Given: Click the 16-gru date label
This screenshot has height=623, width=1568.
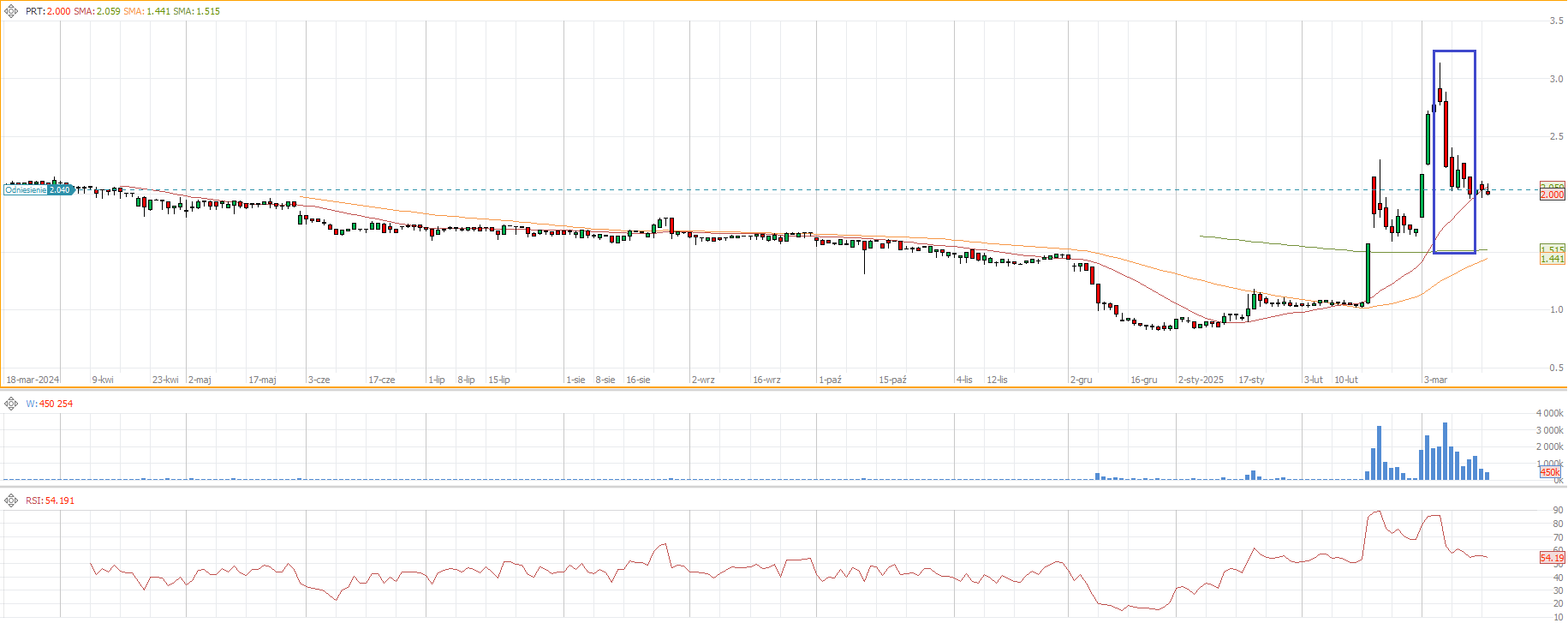Looking at the screenshot, I should [x=1143, y=380].
